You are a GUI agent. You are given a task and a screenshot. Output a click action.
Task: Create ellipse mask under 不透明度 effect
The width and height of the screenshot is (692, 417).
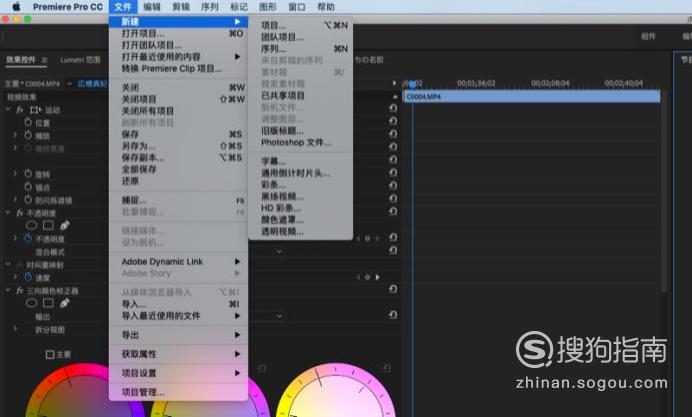point(31,225)
